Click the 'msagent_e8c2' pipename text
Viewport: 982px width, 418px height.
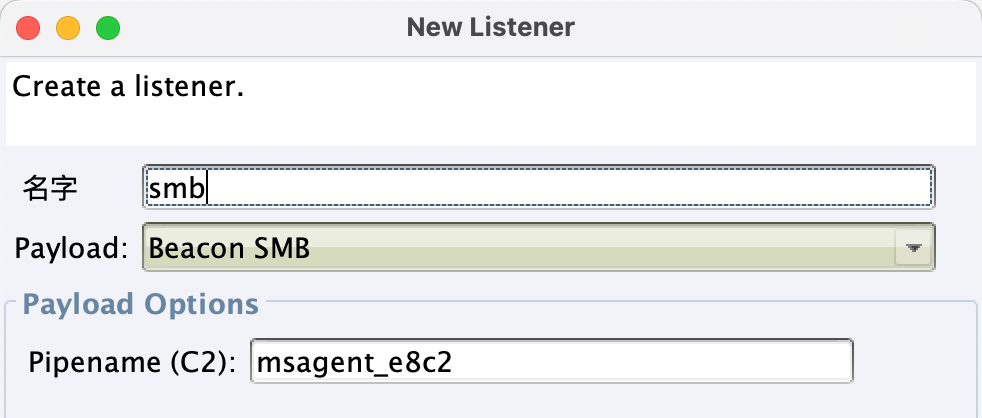click(354, 362)
